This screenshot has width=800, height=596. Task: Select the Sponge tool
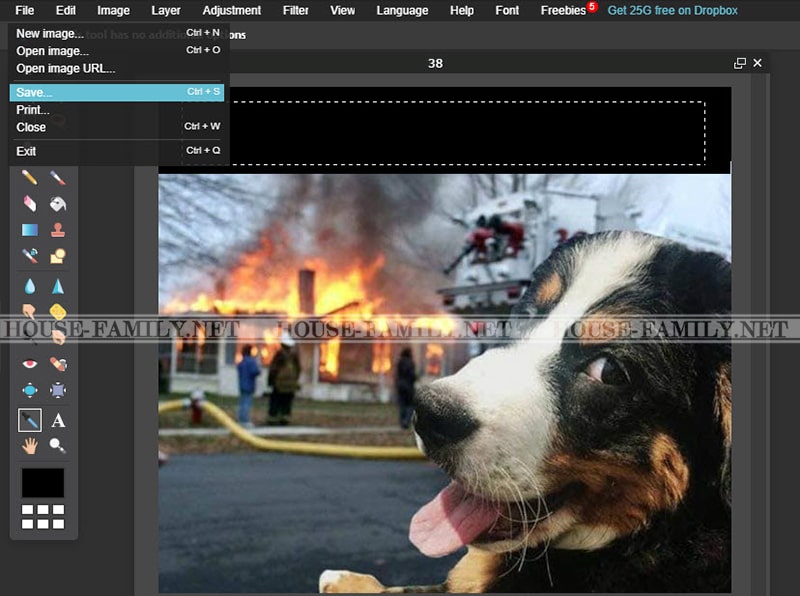58,311
